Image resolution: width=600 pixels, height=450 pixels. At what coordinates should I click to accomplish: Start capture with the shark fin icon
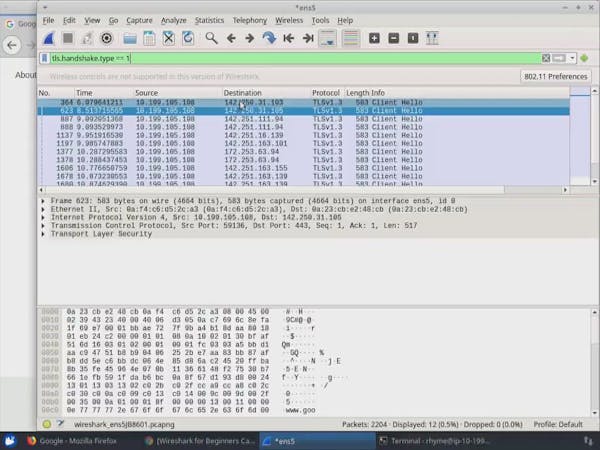[x=49, y=38]
